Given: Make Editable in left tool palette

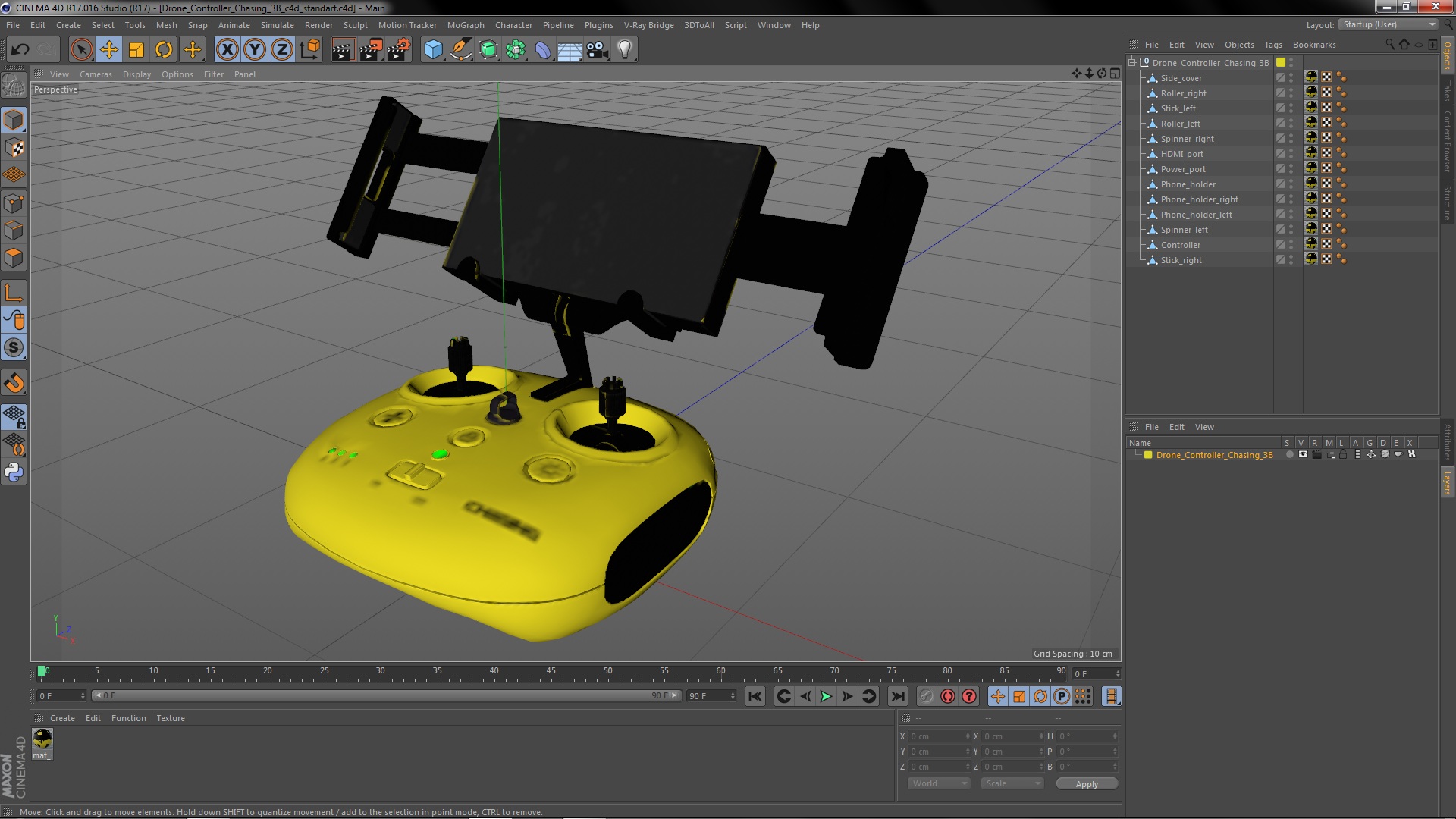Looking at the screenshot, I should [x=14, y=86].
